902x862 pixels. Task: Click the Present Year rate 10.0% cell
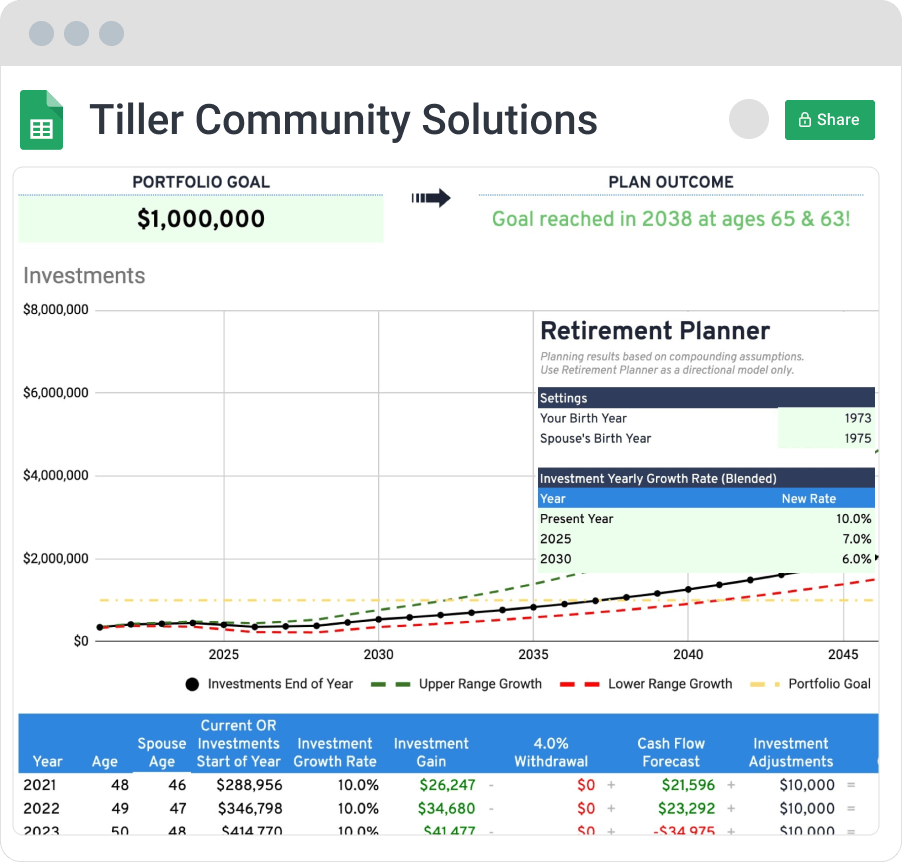853,519
